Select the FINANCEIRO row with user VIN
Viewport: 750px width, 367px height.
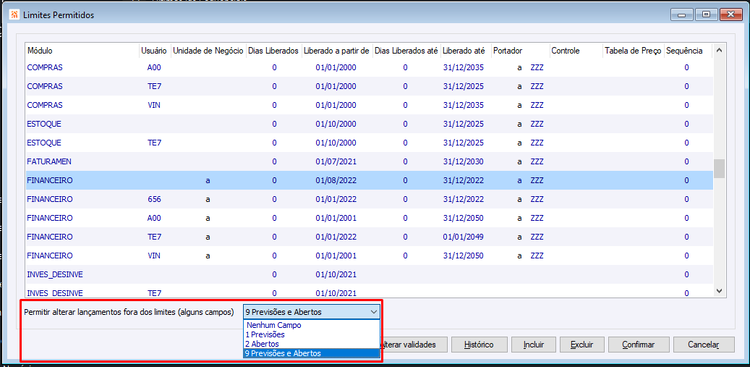tap(369, 256)
